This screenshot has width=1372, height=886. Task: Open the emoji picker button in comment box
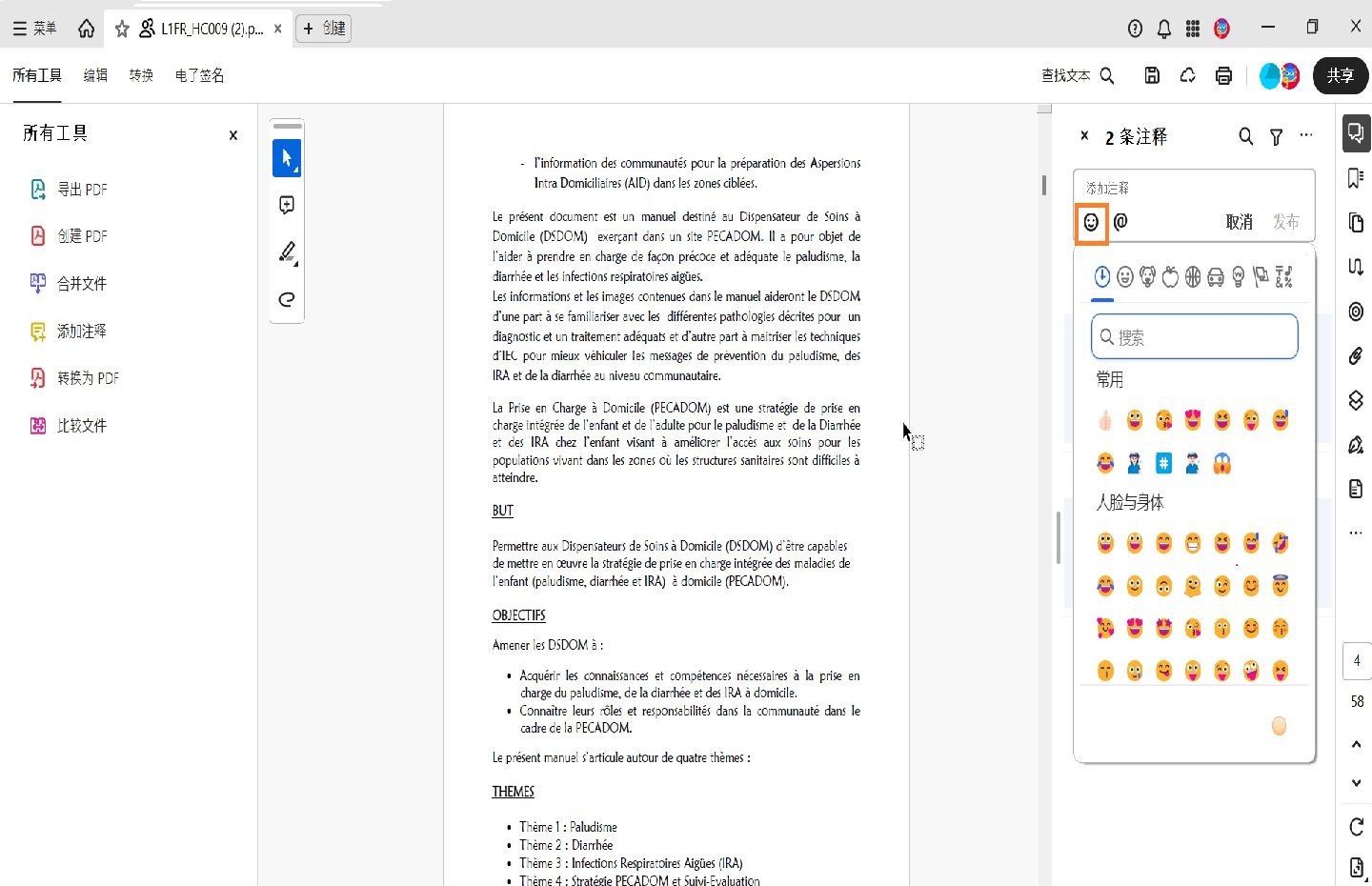pos(1091,223)
